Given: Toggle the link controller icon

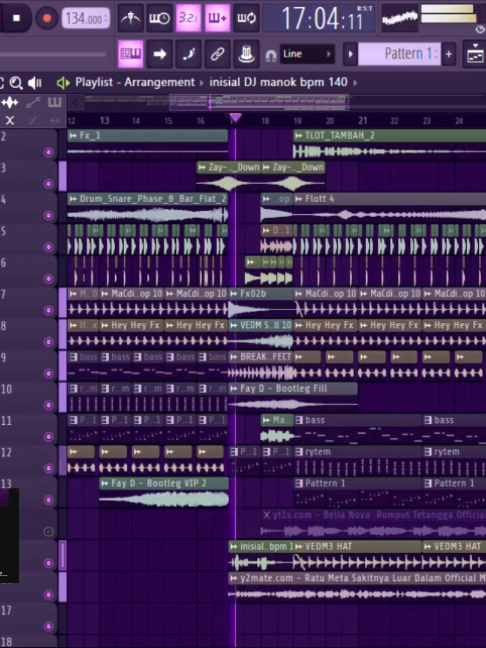Looking at the screenshot, I should click(217, 54).
